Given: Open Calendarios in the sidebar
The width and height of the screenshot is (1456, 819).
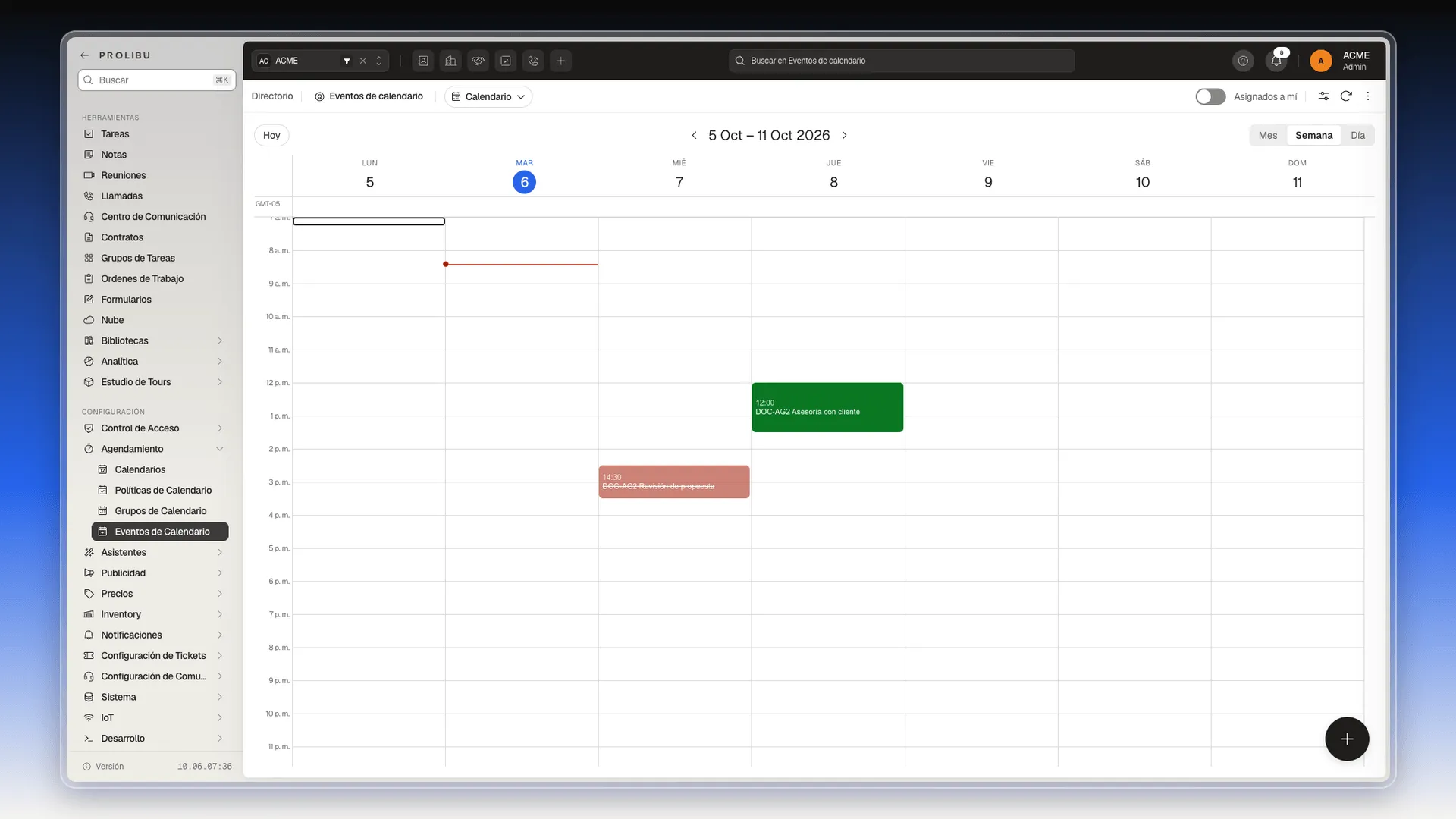Looking at the screenshot, I should [x=159, y=469].
